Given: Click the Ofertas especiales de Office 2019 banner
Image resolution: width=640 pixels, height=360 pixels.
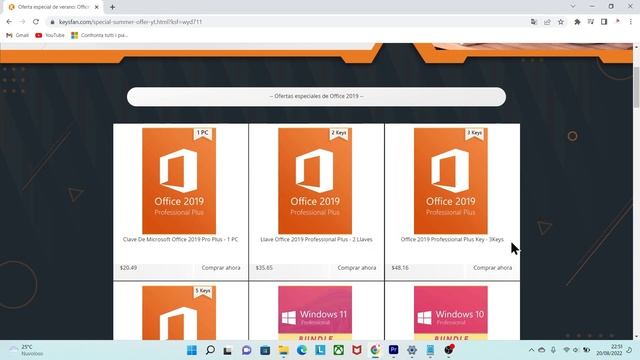Looking at the screenshot, I should pyautogui.click(x=316, y=97).
